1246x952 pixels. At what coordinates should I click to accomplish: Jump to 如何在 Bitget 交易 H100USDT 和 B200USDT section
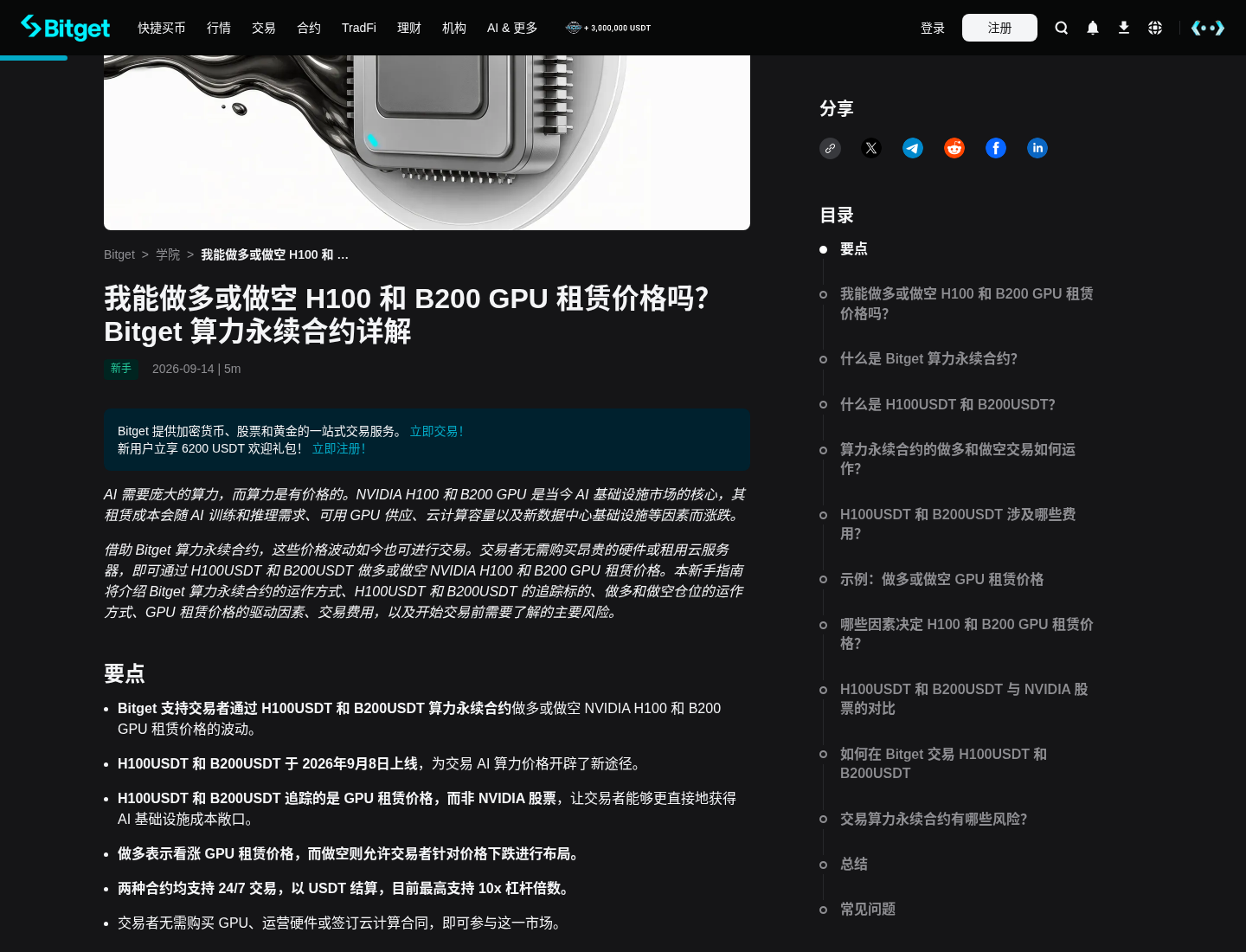[x=943, y=763]
